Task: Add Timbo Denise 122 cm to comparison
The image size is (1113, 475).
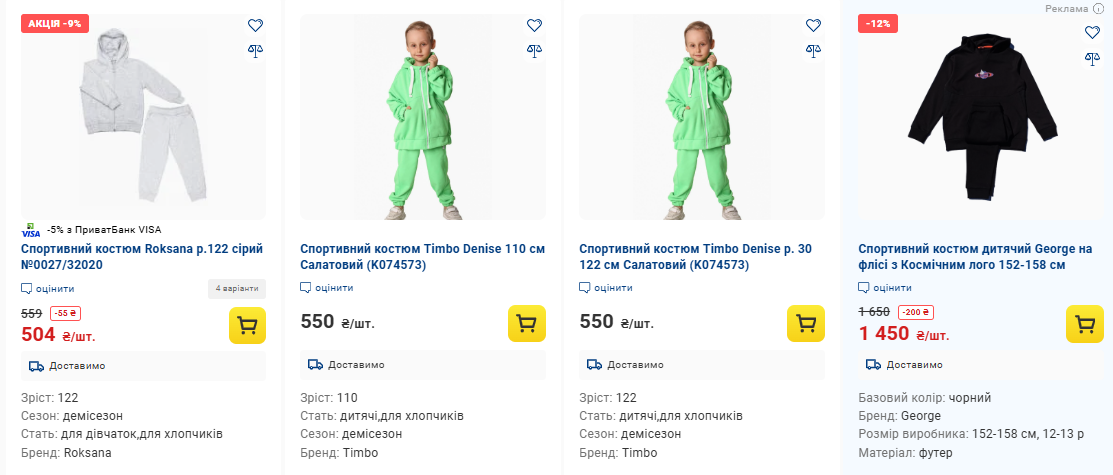Action: (x=813, y=49)
